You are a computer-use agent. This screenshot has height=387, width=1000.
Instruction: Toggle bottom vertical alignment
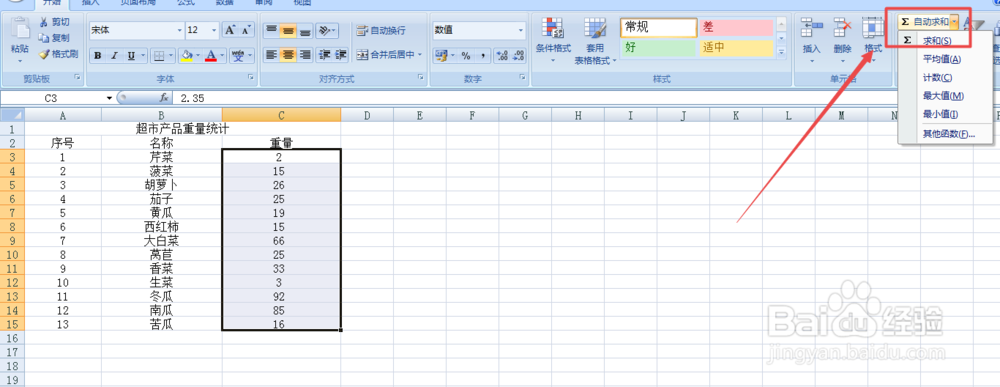click(x=305, y=30)
